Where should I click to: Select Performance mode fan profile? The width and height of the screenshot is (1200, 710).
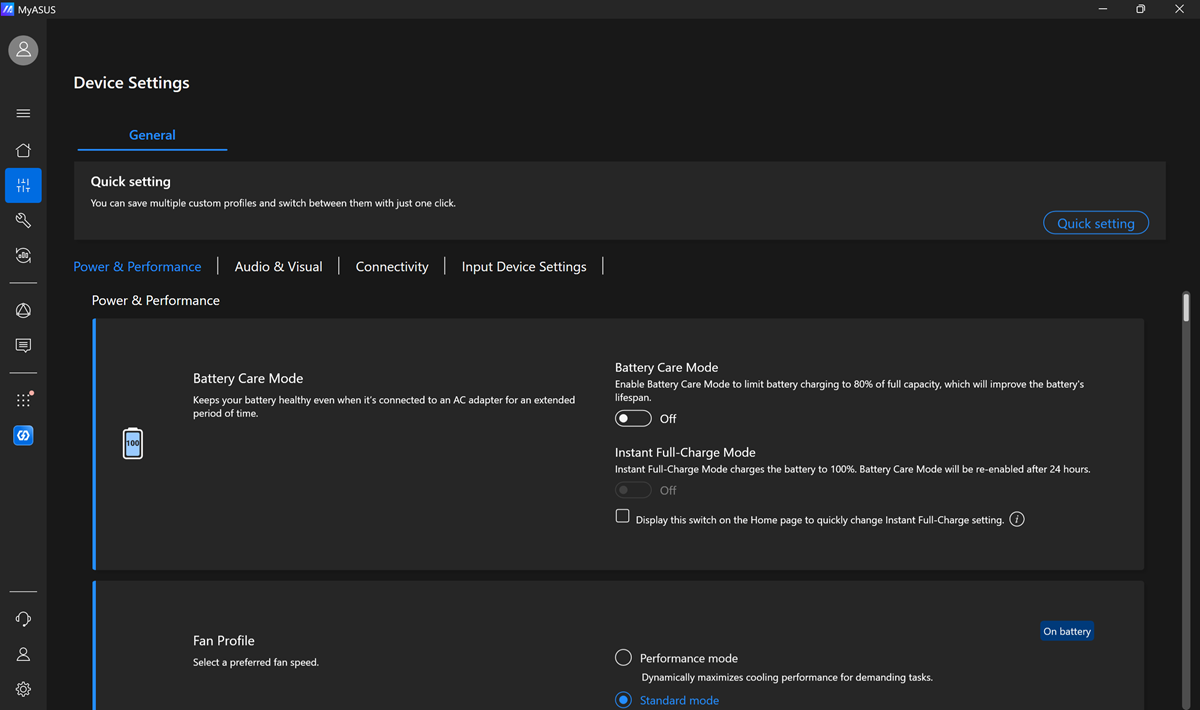tap(623, 658)
